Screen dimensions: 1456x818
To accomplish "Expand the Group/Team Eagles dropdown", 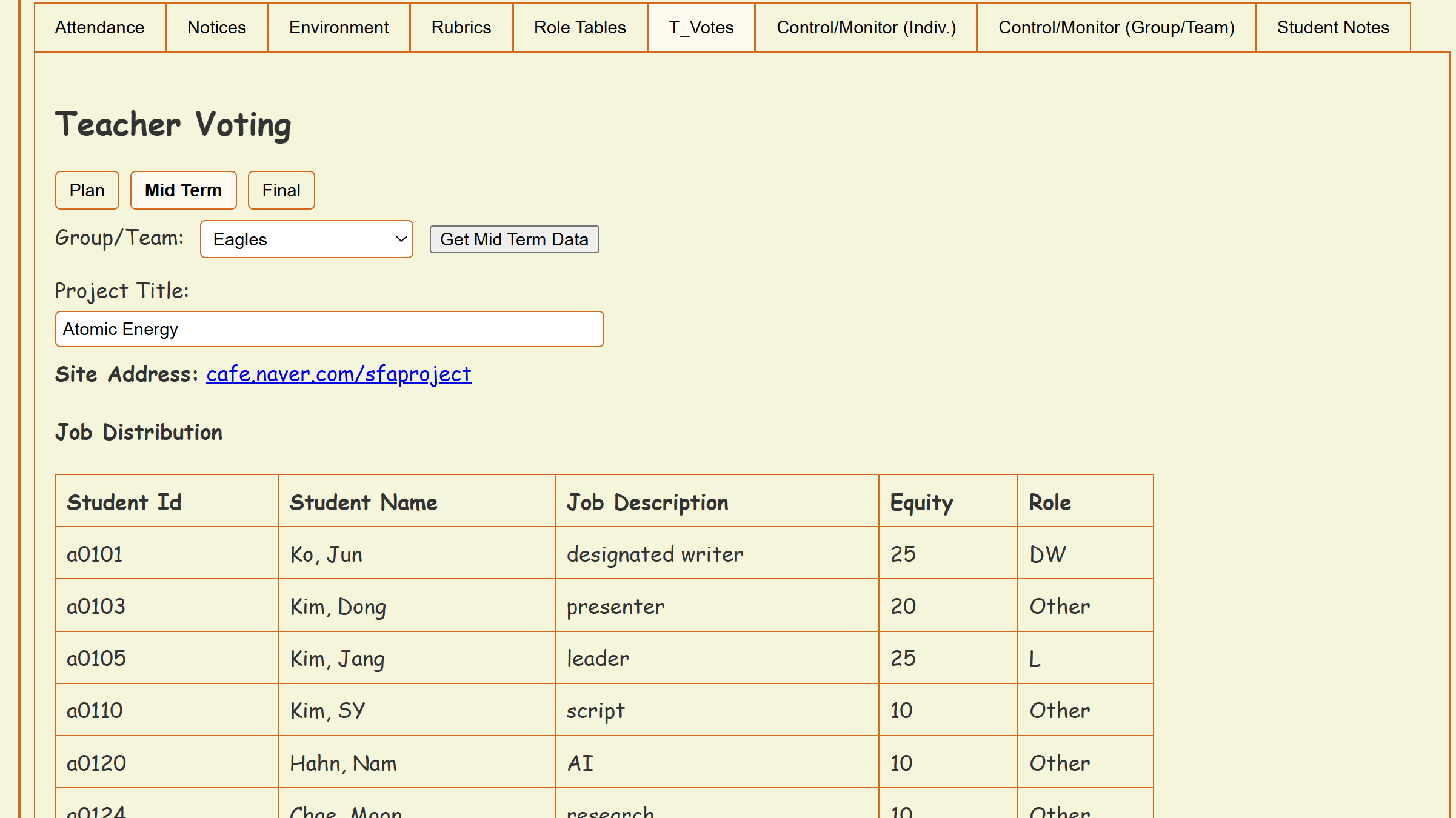I will point(306,239).
